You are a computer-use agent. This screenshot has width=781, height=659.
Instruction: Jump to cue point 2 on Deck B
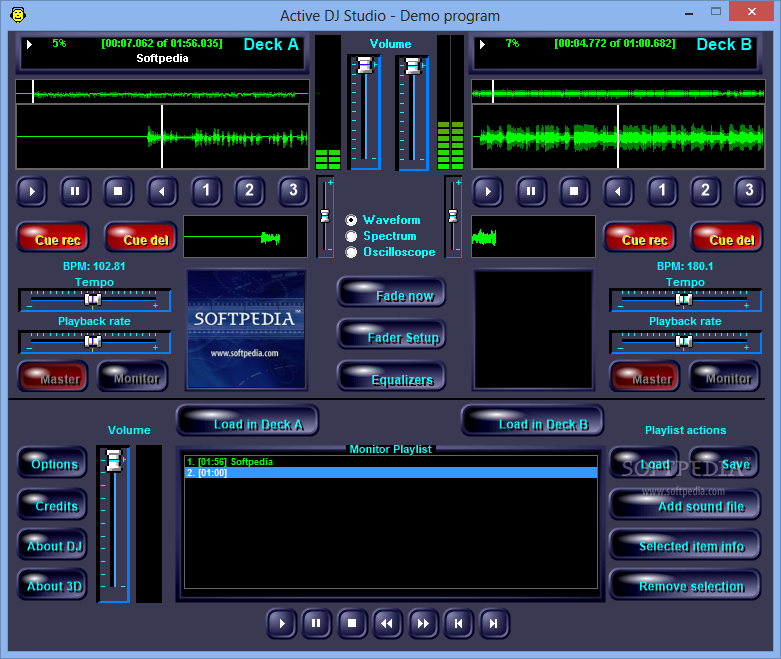tap(705, 191)
